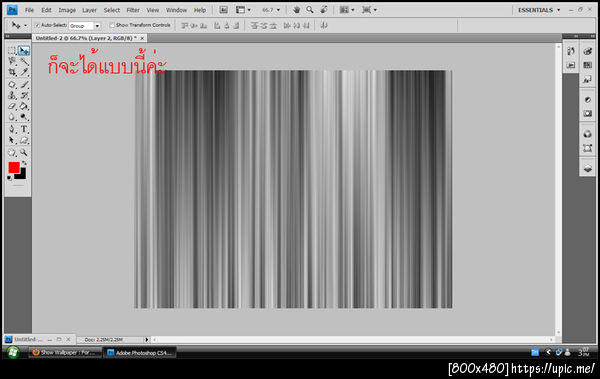Expand the toolbox column arrows
Screen dimensions: 600x379
point(7,36)
